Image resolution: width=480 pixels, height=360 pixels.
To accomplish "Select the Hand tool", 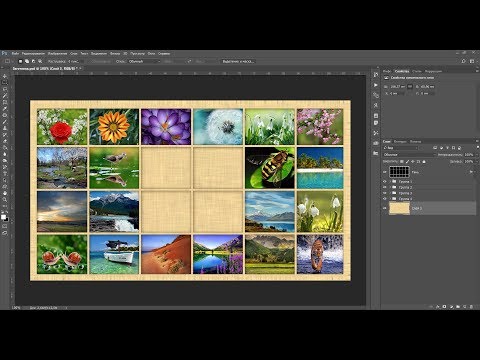I will click(5, 193).
